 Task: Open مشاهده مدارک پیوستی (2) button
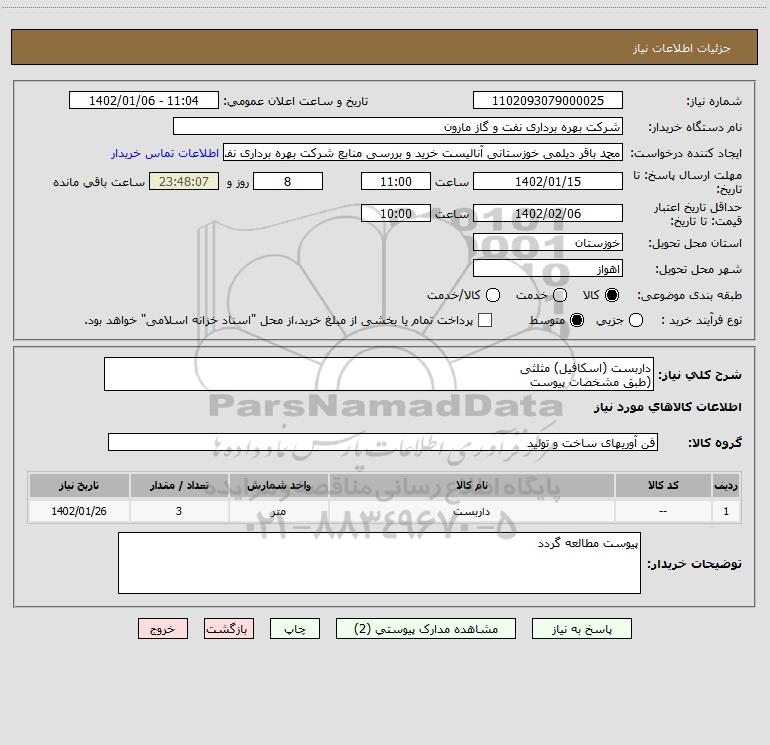coord(426,629)
